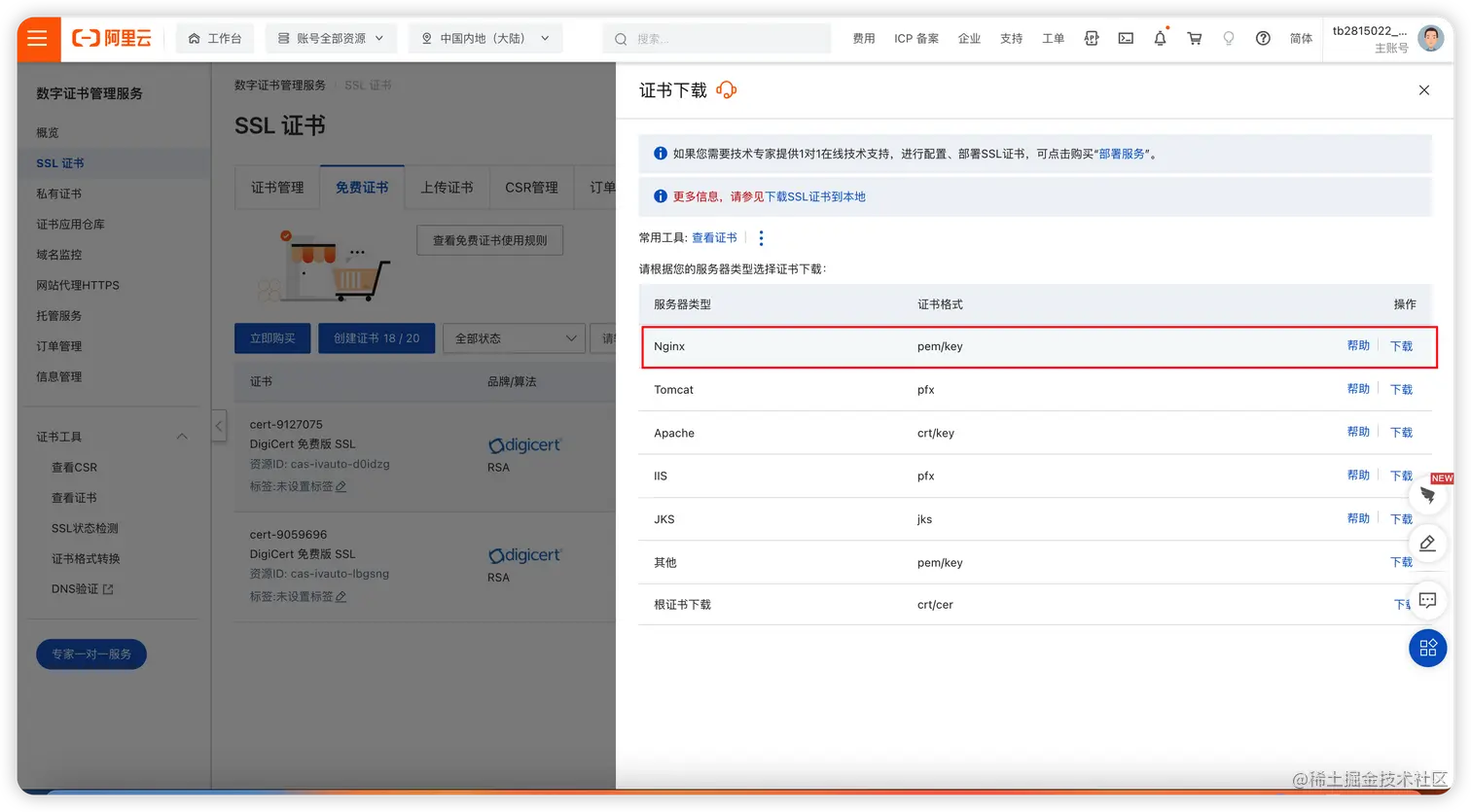Click the floating pencil edit icon
The image size is (1471, 812).
pyautogui.click(x=1427, y=544)
